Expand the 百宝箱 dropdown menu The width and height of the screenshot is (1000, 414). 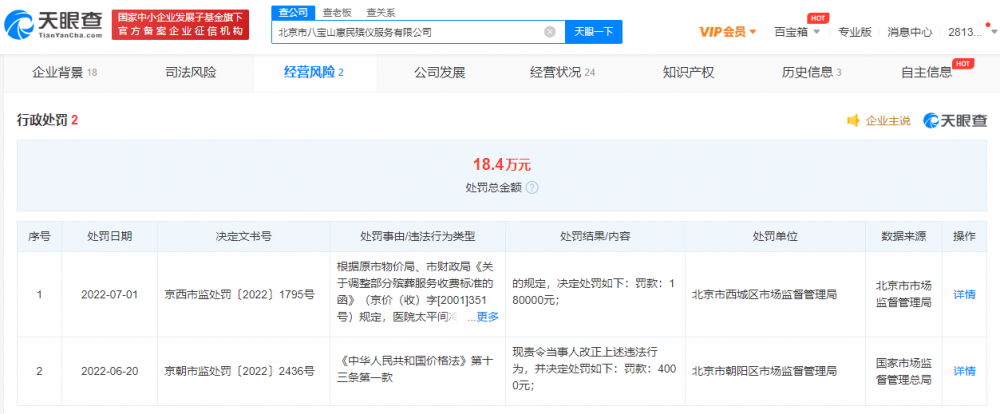tap(797, 32)
